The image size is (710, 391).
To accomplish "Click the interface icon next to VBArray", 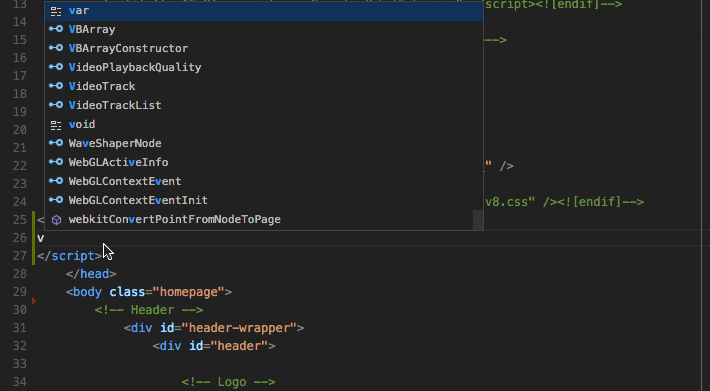I will coord(56,29).
